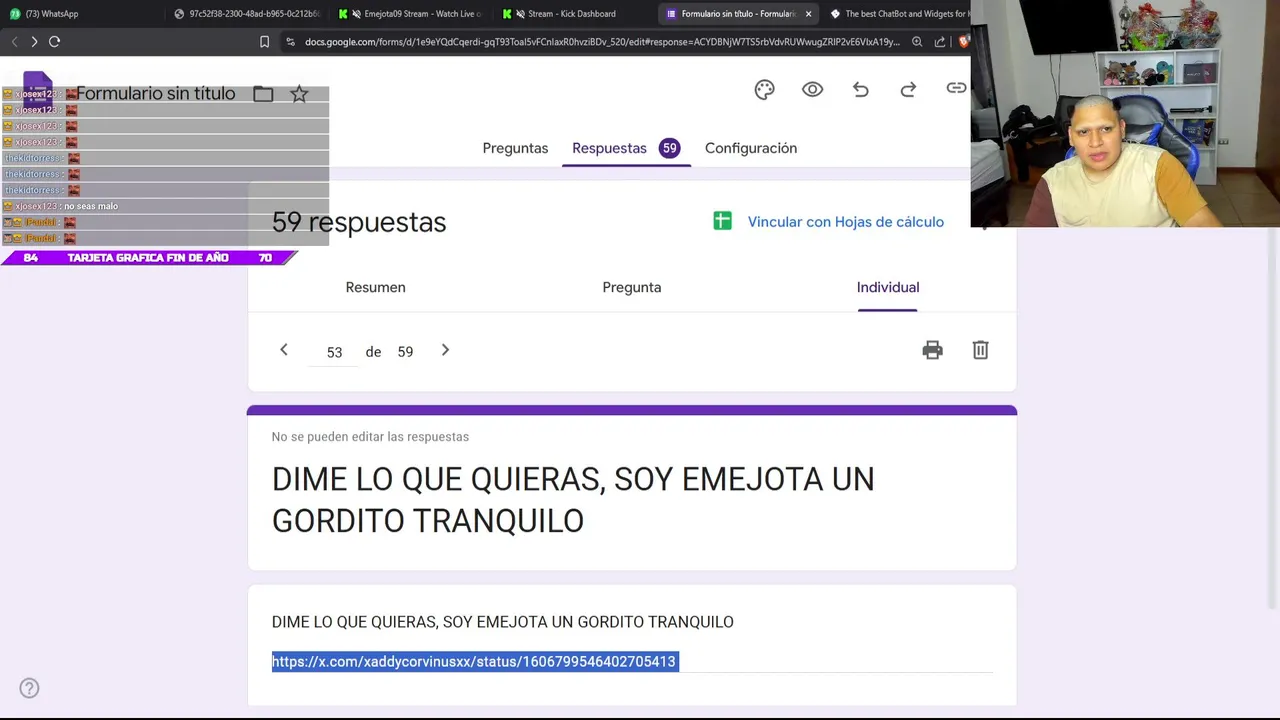The width and height of the screenshot is (1280, 720).
Task: Click 'No se pueden editar las respuestas' text
Action: click(370, 437)
